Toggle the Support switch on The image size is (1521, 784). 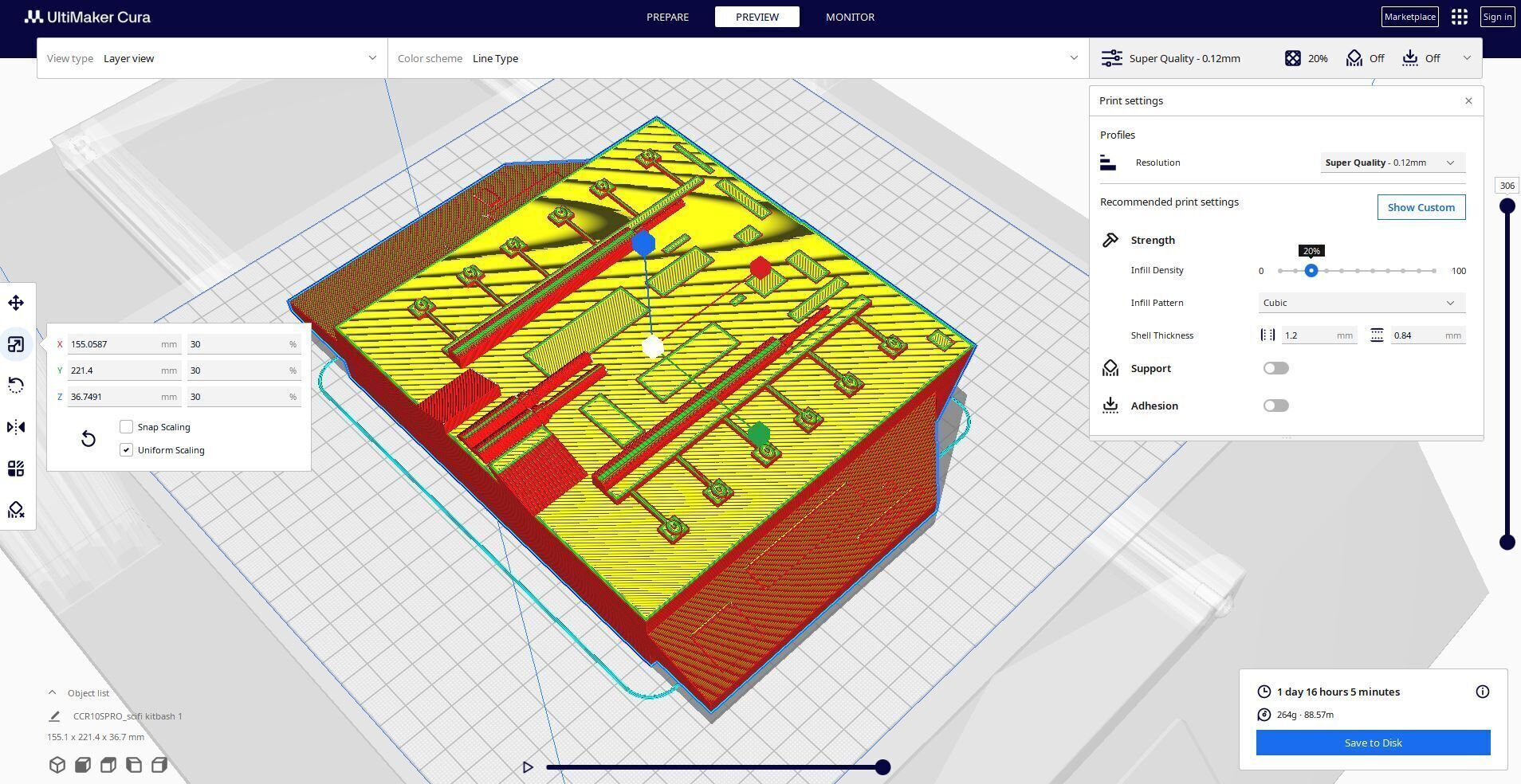pos(1275,368)
